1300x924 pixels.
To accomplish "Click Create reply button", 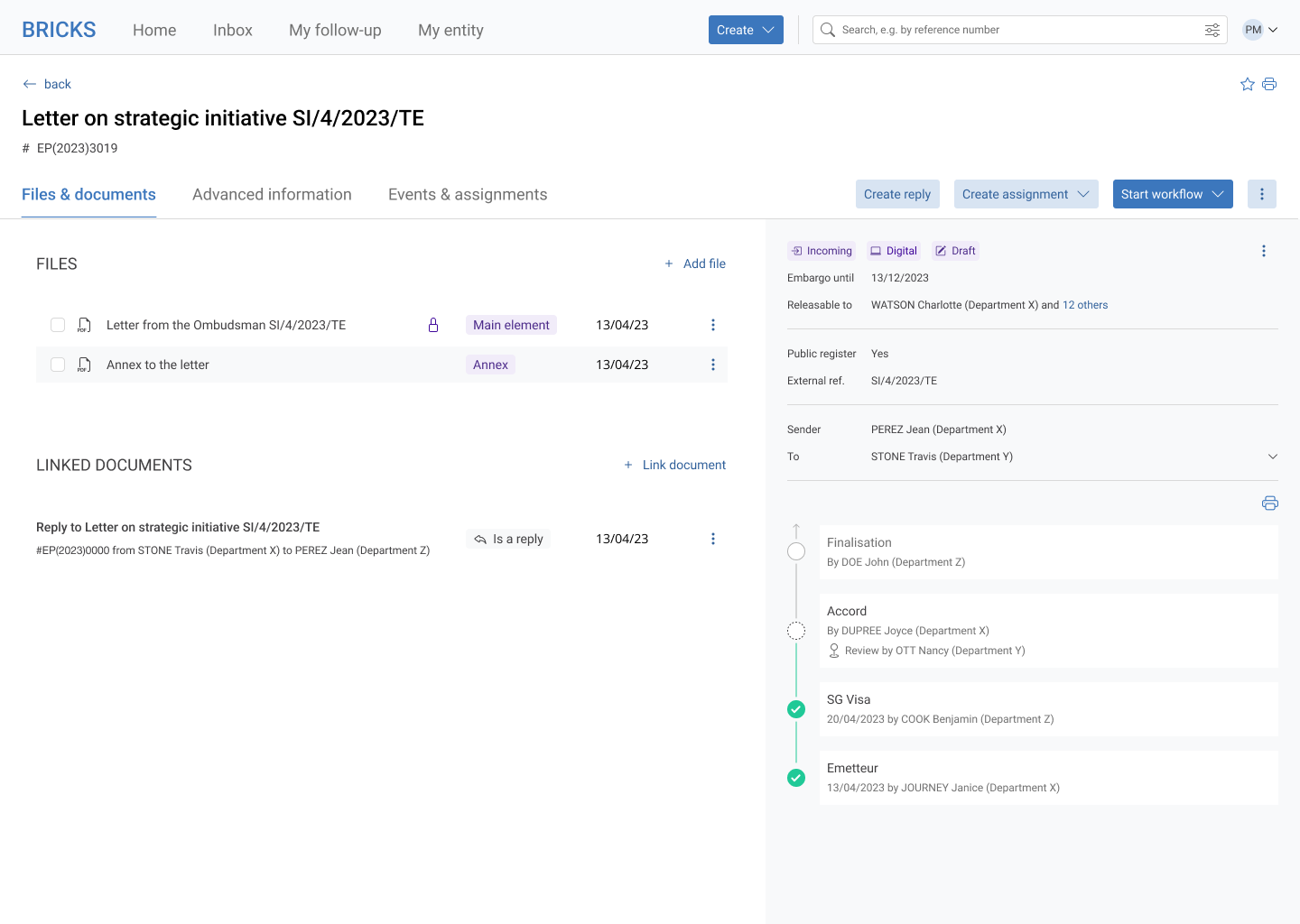I will (897, 194).
